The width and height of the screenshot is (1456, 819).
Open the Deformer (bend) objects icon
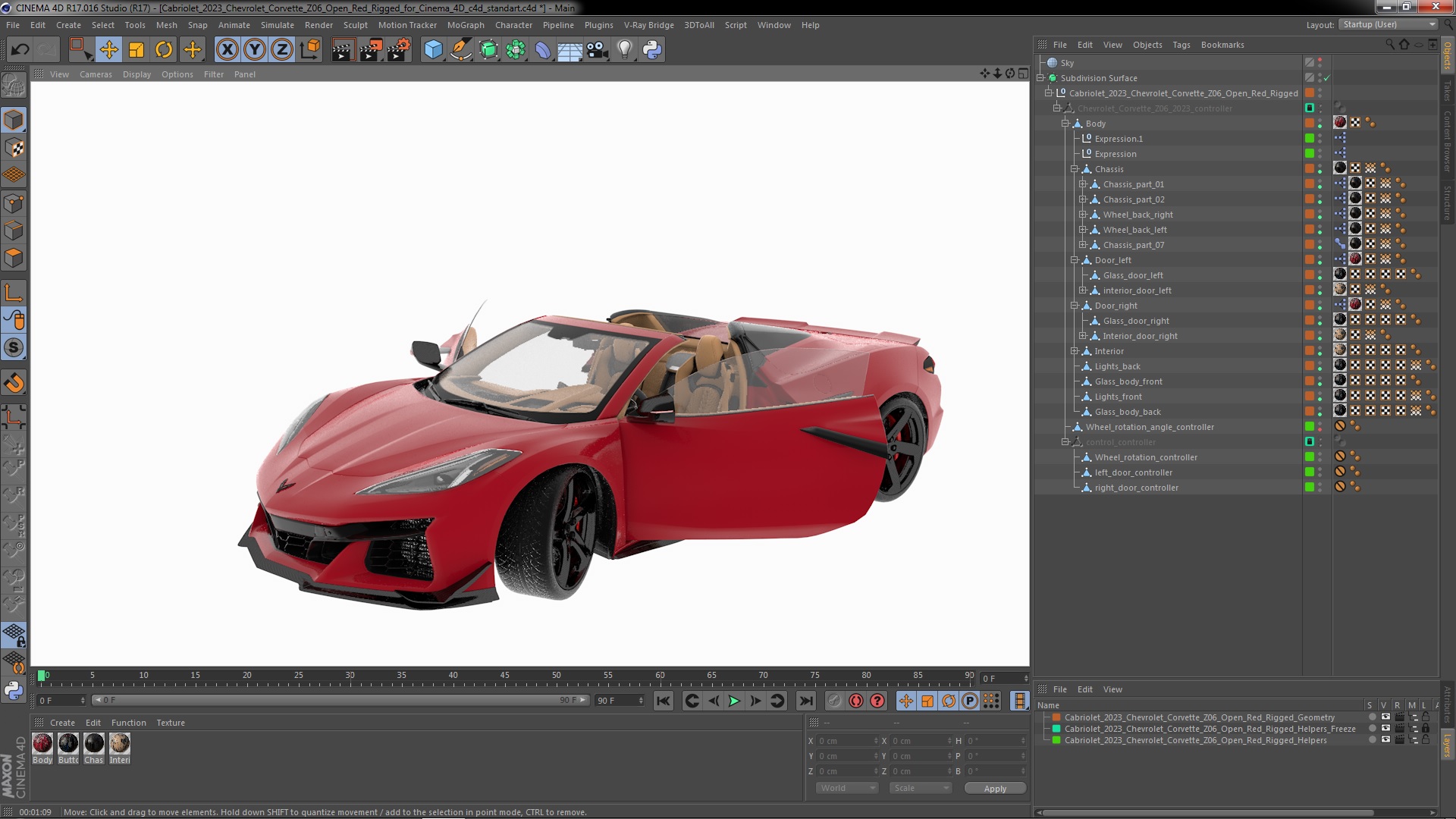point(543,50)
